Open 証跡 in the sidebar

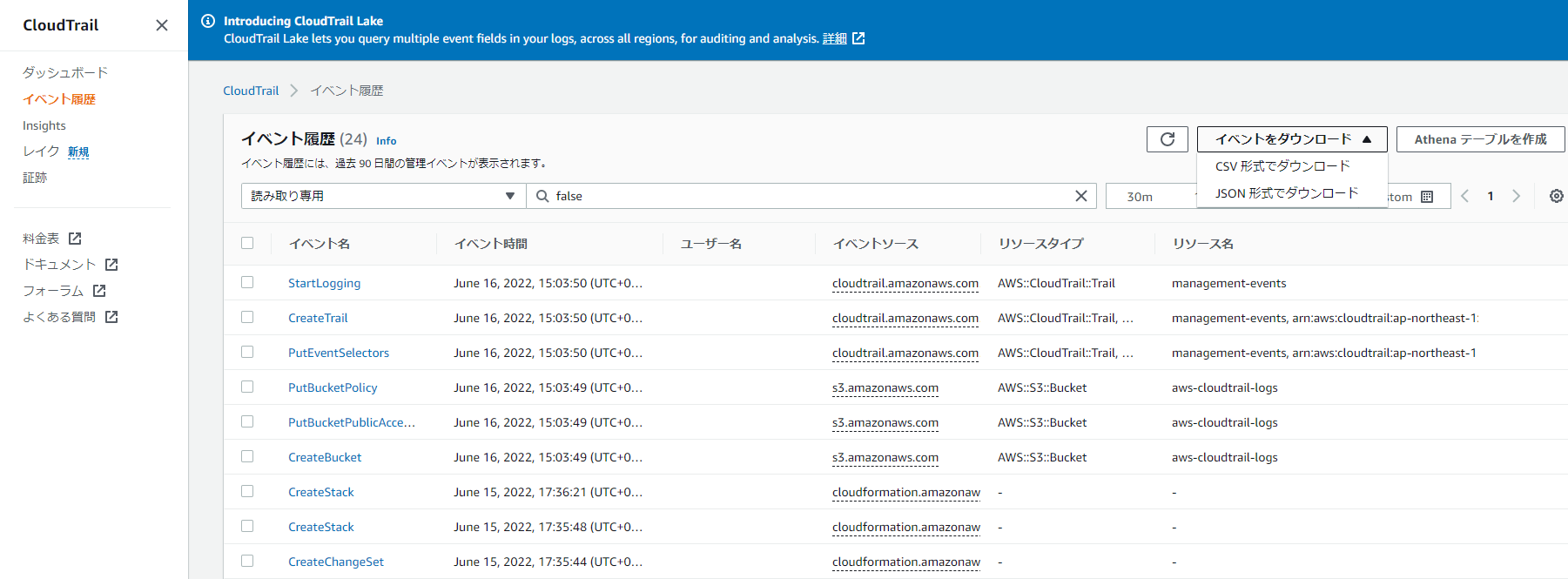(35, 178)
